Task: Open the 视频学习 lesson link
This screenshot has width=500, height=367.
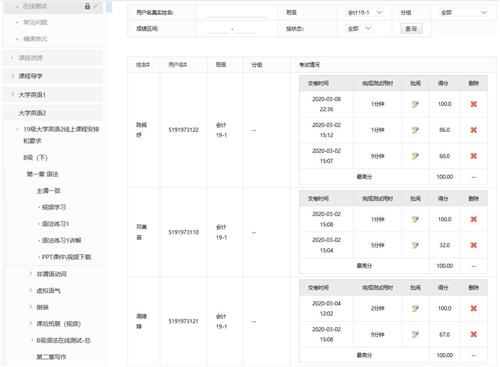Action: (x=54, y=207)
